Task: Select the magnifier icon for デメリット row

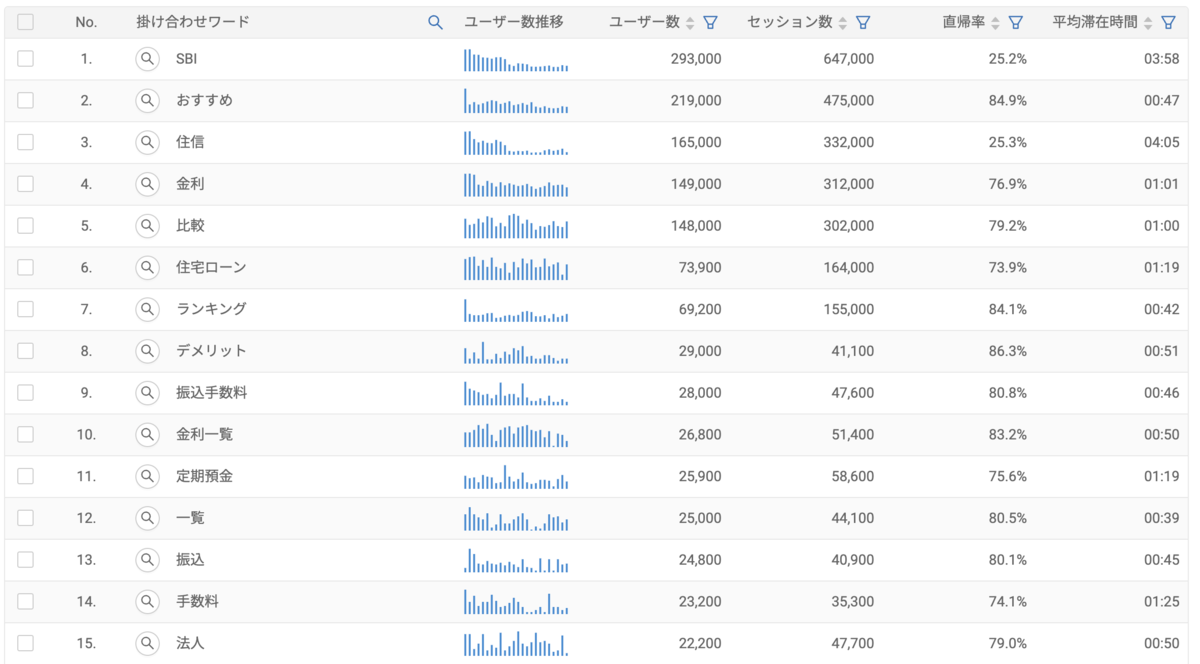Action: [147, 351]
